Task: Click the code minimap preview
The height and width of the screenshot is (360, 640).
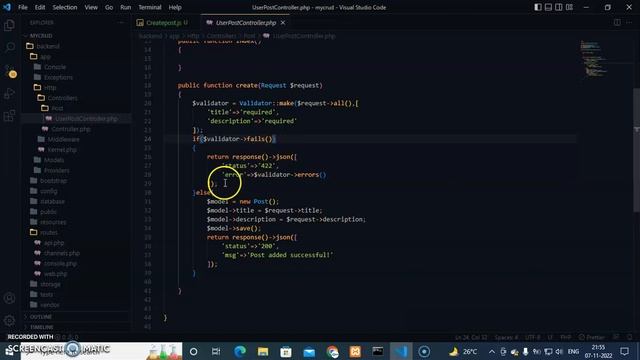Action: click(x=595, y=58)
